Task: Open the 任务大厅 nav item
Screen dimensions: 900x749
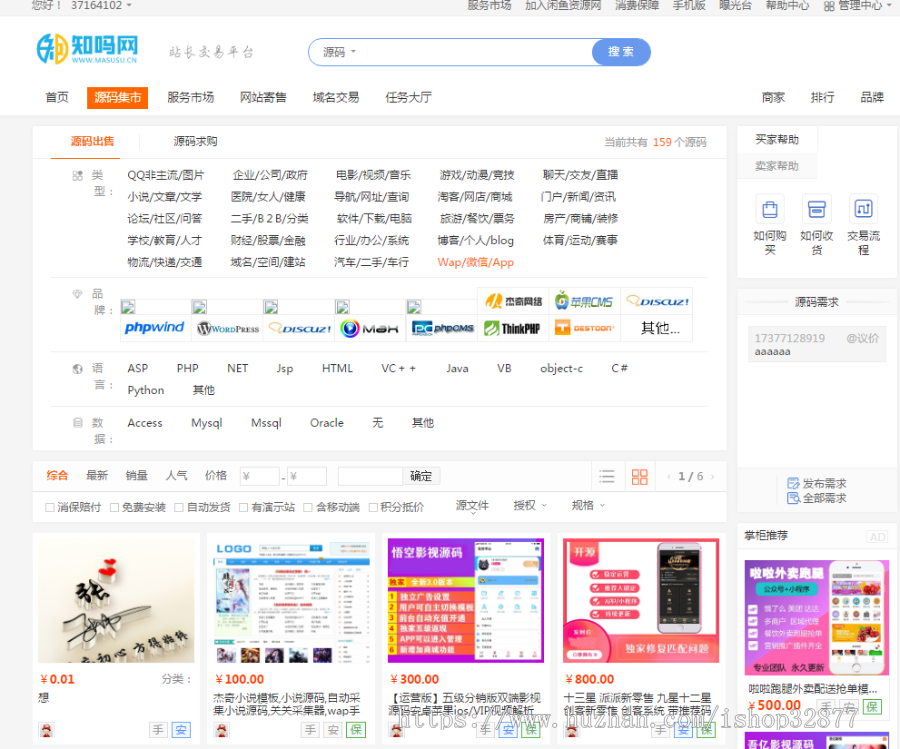Action: (x=408, y=98)
